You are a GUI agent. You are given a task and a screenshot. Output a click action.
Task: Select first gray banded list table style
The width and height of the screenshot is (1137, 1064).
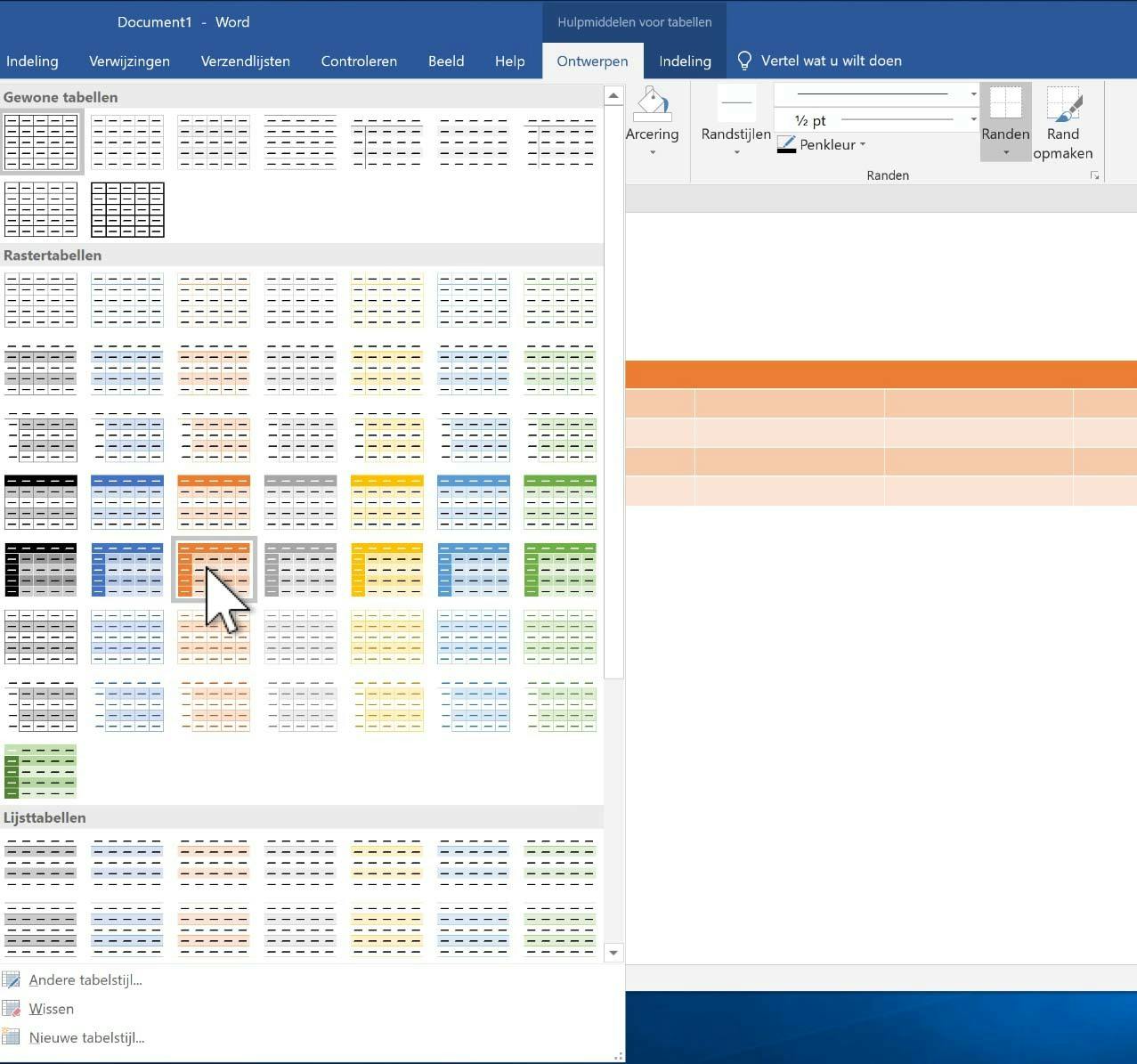tap(41, 862)
